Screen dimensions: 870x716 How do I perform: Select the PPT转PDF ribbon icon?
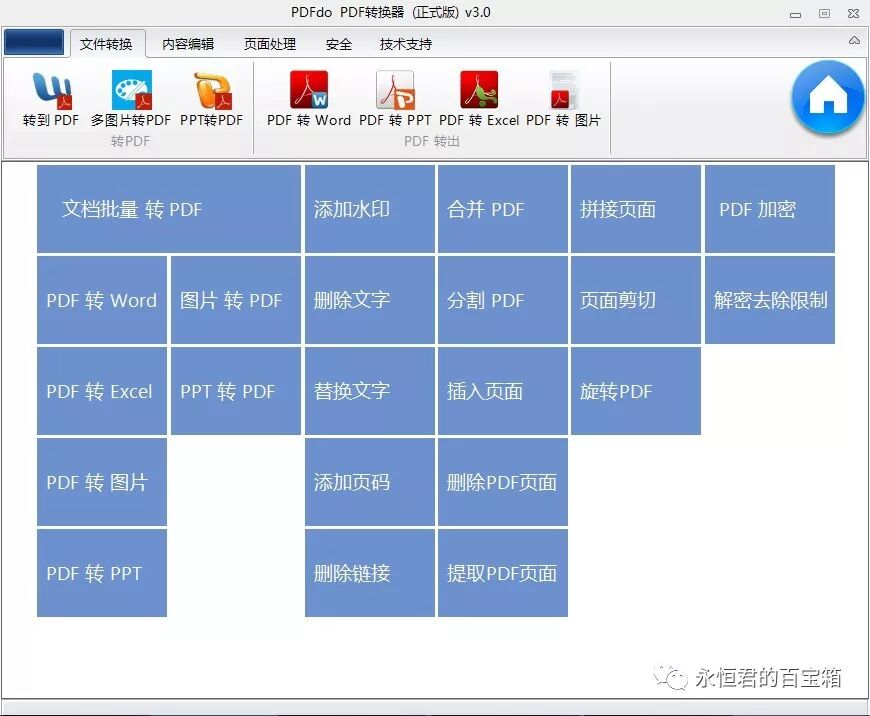point(212,100)
